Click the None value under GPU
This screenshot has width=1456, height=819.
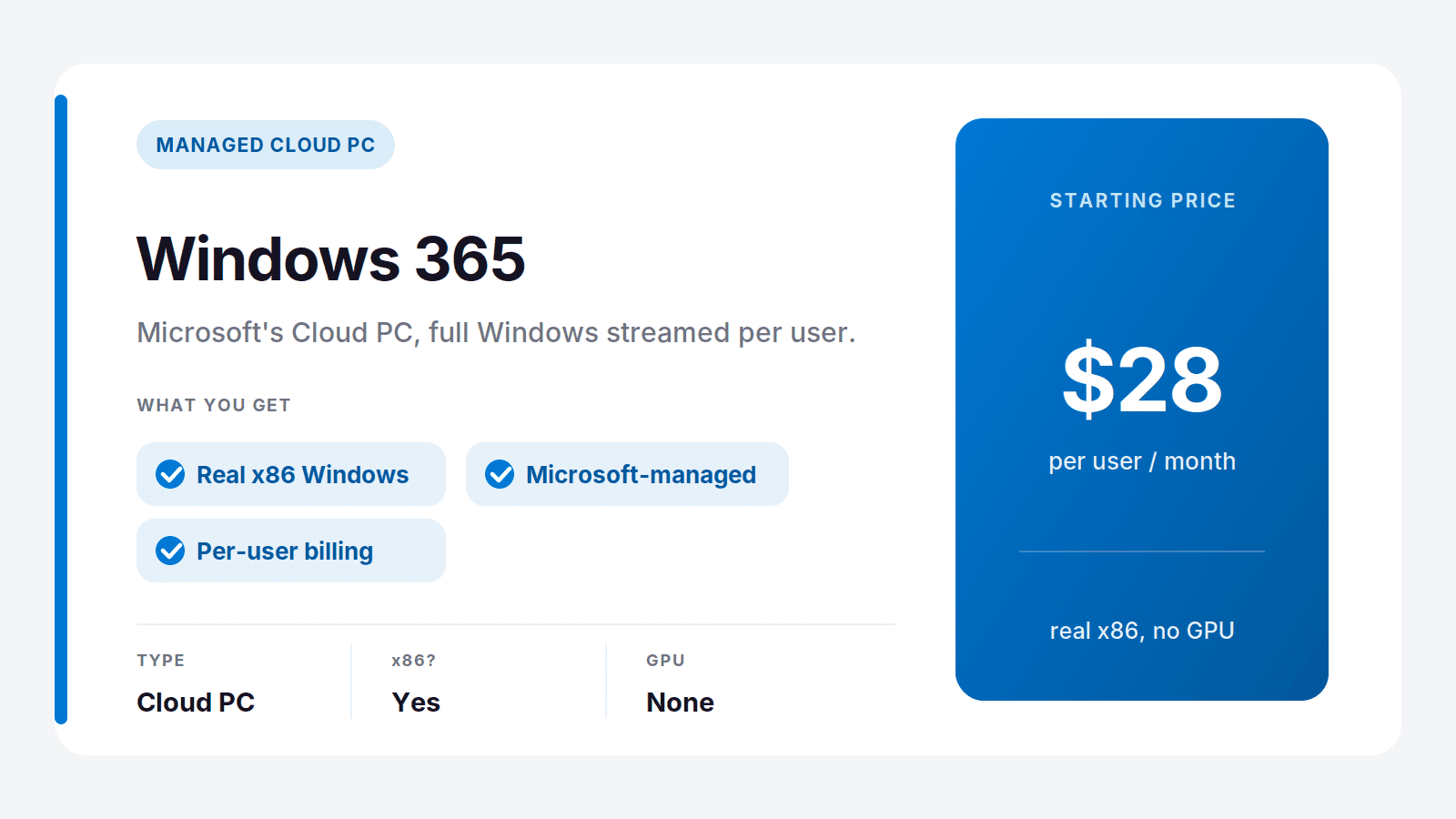(x=681, y=703)
